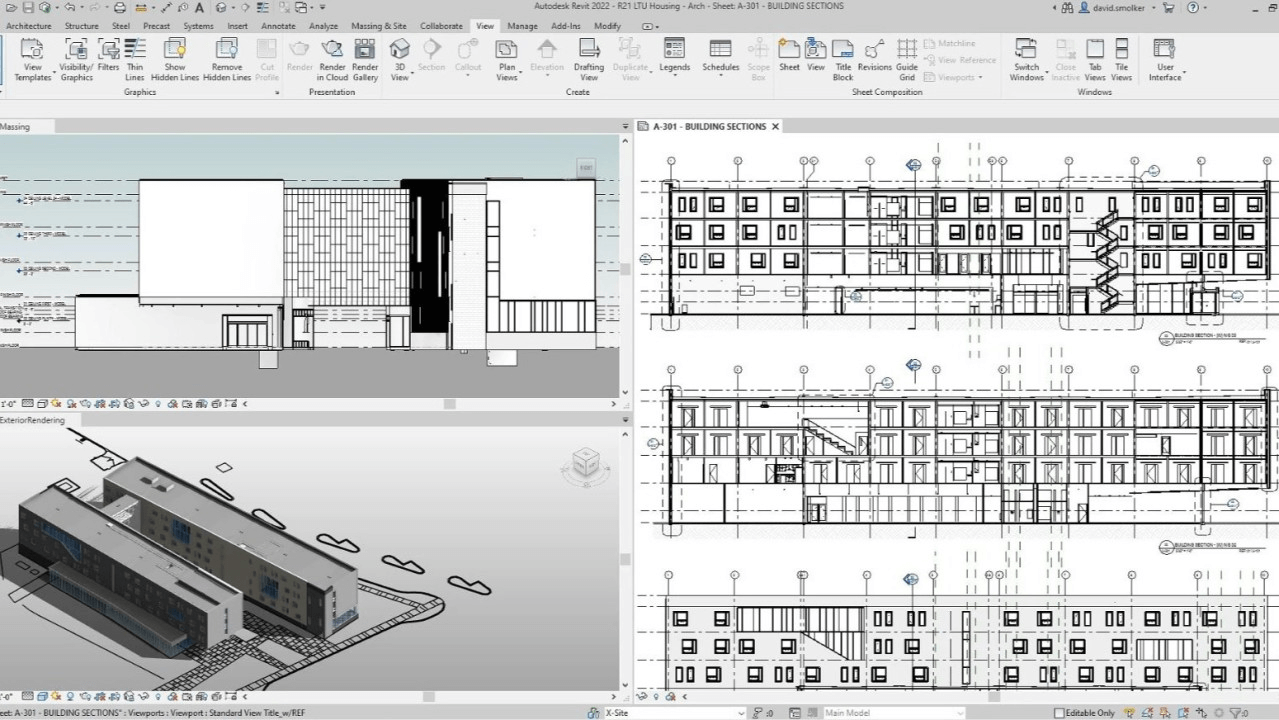Add a Guide Grid to sheet
1279x720 pixels.
point(907,59)
